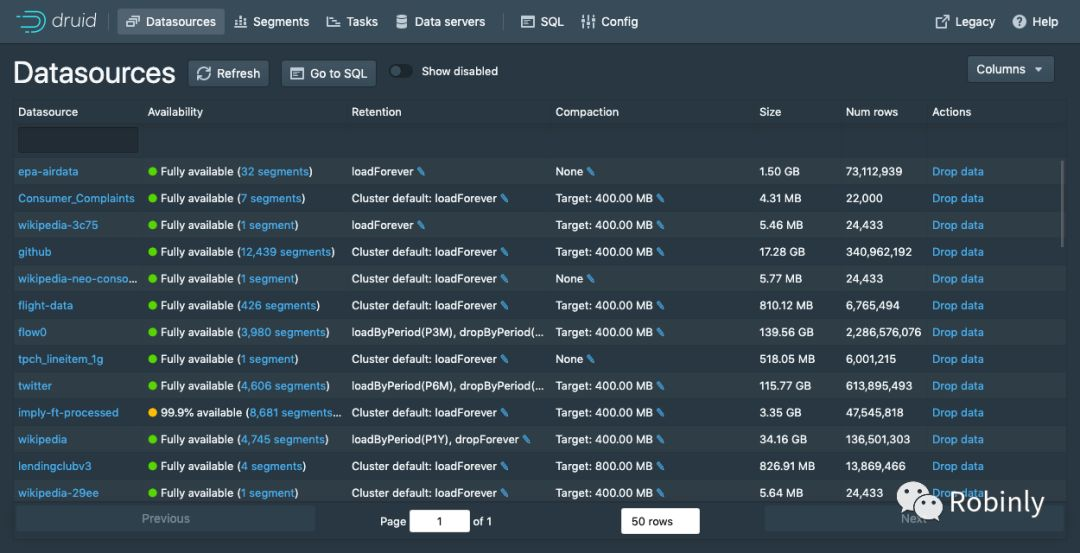Screen dimensions: 1080x553
Task: Open the Config menu
Action: (610, 22)
